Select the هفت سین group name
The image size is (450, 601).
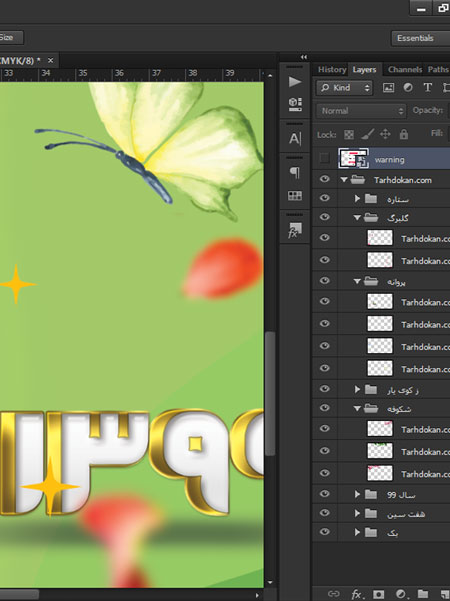tap(406, 514)
